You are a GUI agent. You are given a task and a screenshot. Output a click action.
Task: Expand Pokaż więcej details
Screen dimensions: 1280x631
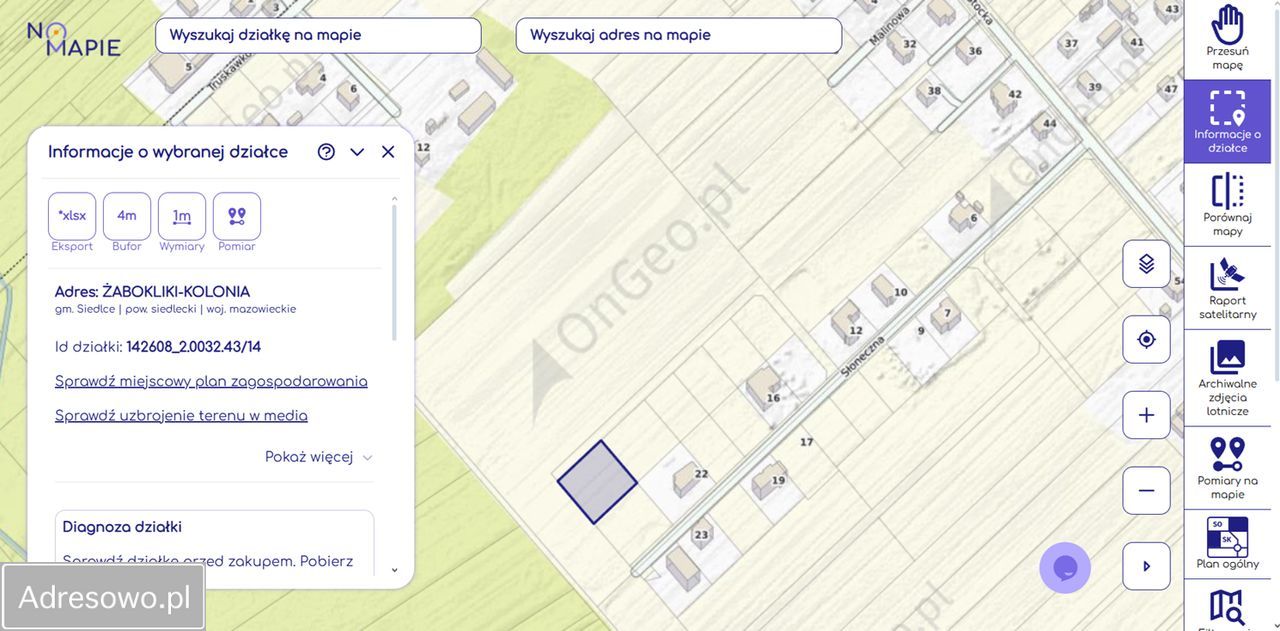318,457
